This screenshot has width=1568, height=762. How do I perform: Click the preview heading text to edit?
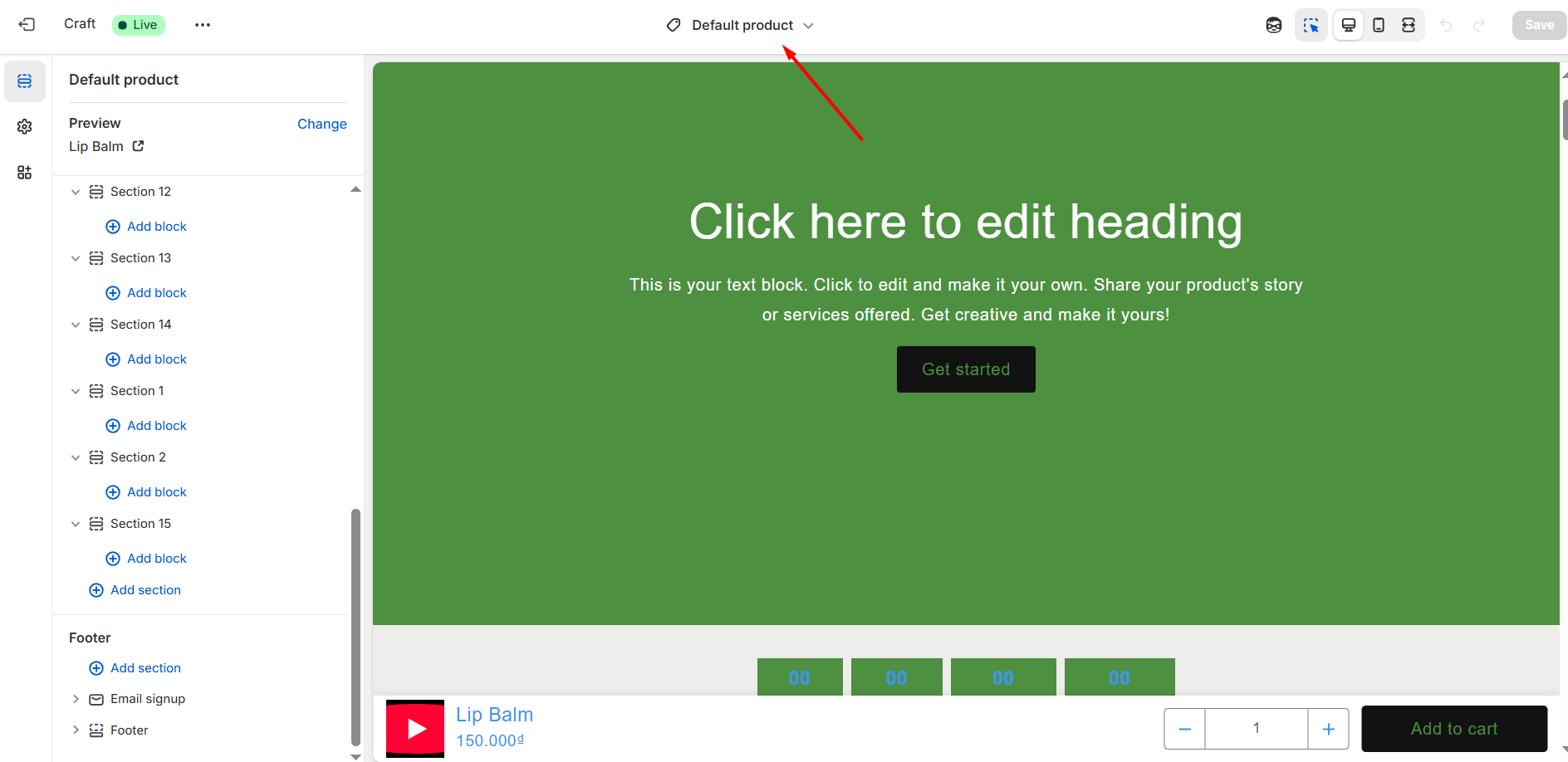(966, 222)
